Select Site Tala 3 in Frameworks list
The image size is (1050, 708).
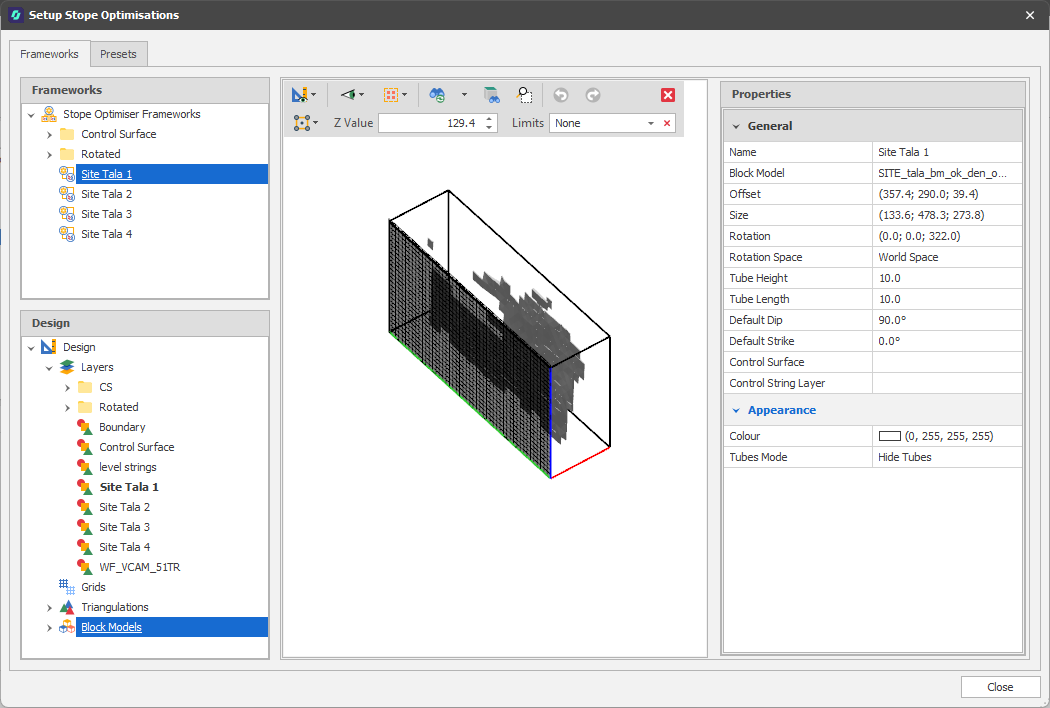point(106,214)
